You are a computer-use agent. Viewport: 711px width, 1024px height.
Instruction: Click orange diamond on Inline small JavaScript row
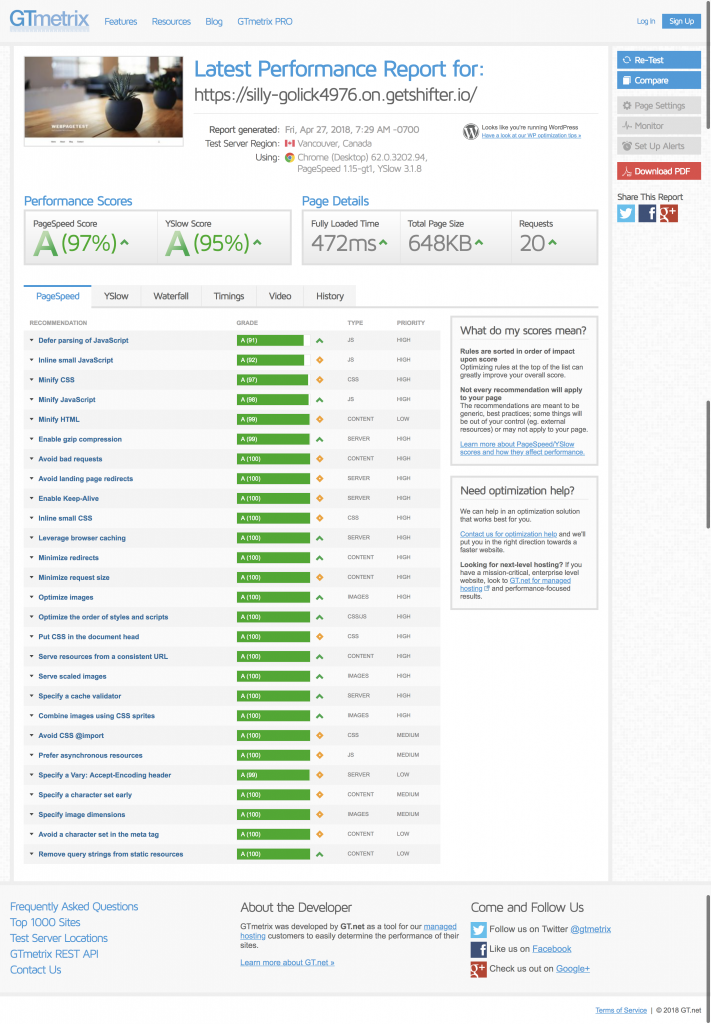tap(319, 360)
